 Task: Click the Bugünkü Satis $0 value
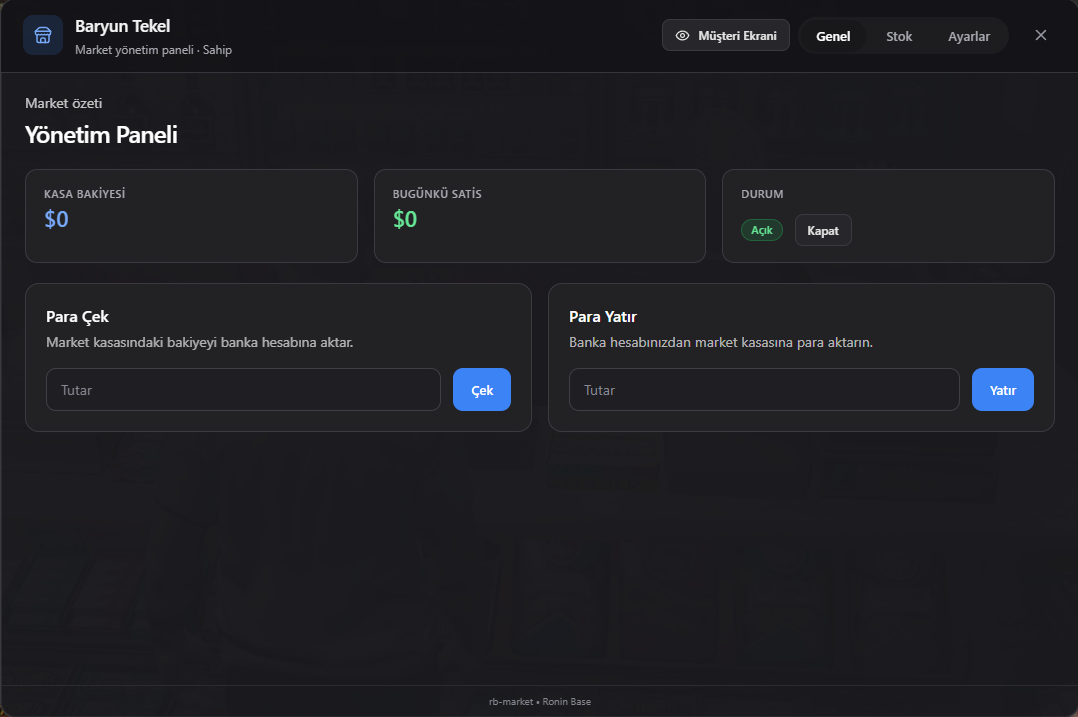[x=405, y=219]
